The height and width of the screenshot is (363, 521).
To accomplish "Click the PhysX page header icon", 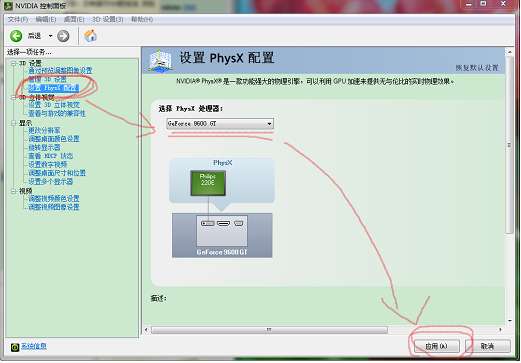I will (x=160, y=61).
